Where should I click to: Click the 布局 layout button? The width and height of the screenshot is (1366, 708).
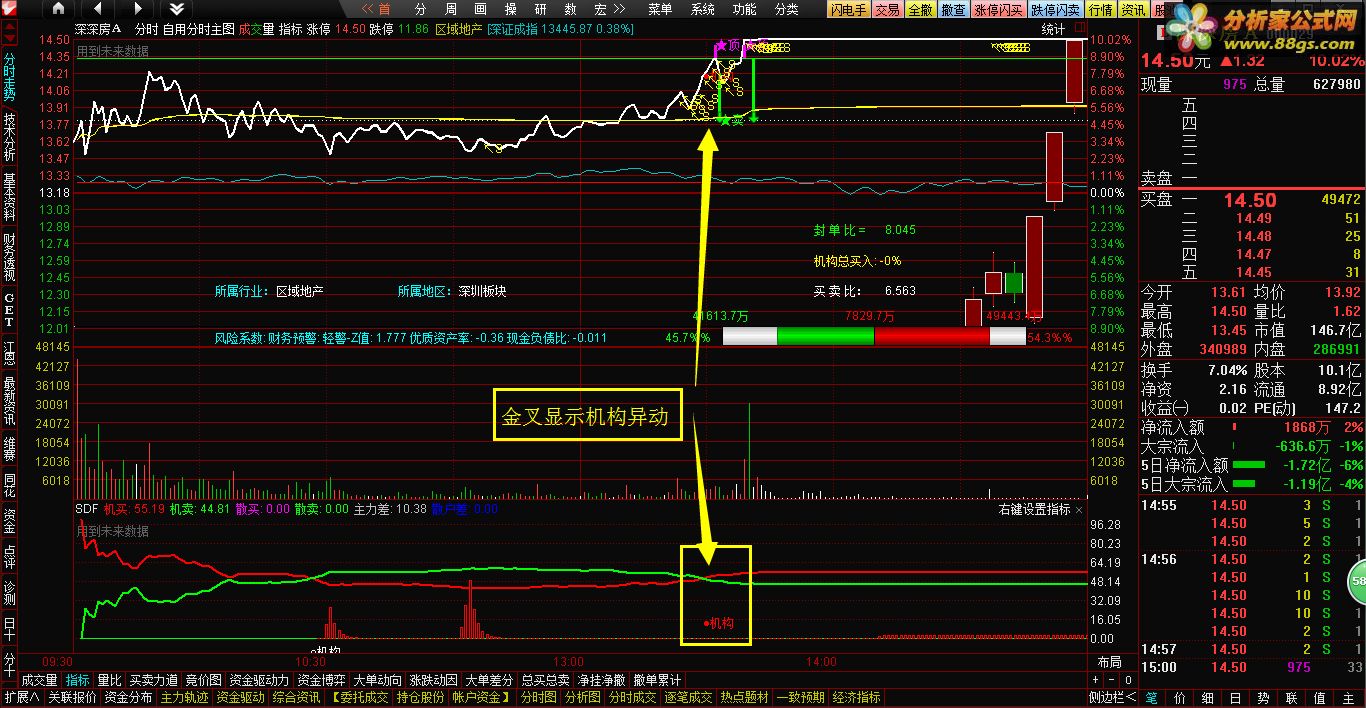point(1109,662)
